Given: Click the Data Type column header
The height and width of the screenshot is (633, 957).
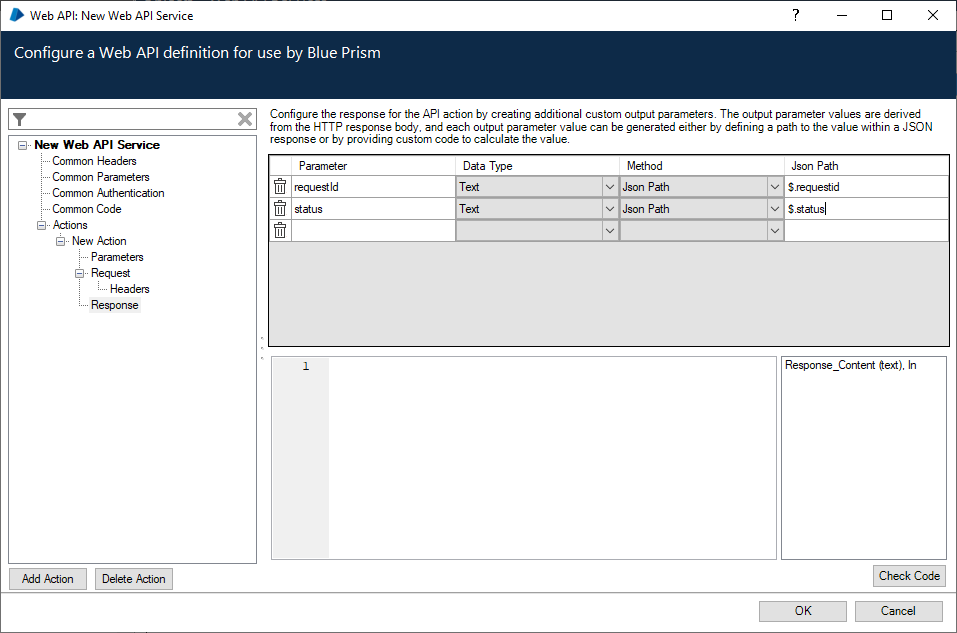Looking at the screenshot, I should 537,166.
